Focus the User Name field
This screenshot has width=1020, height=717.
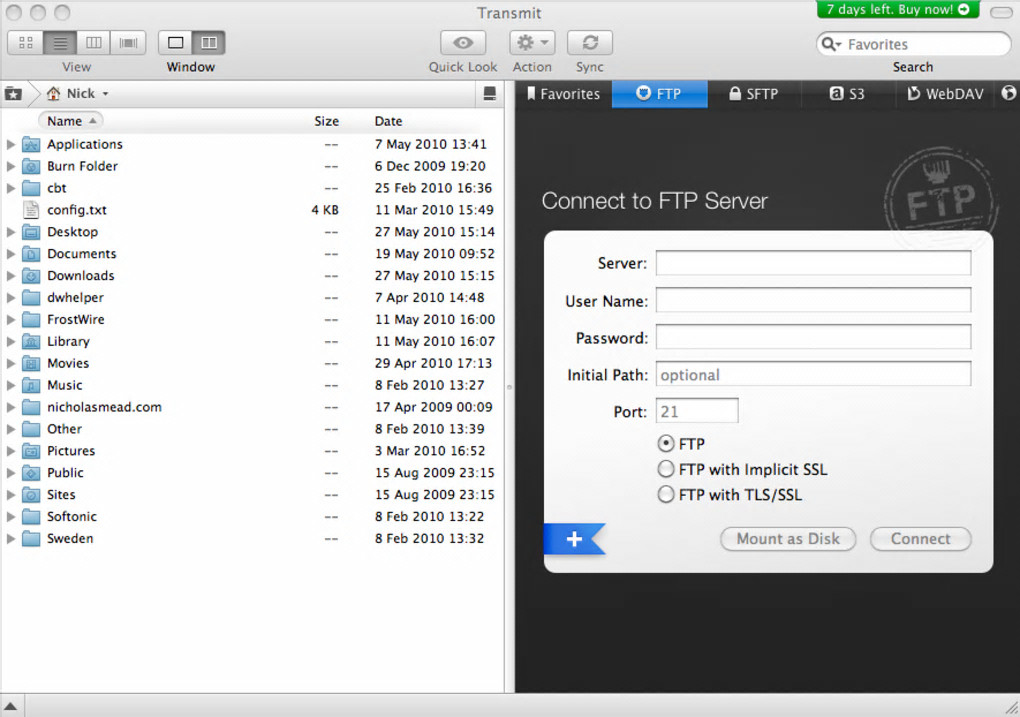click(x=813, y=301)
